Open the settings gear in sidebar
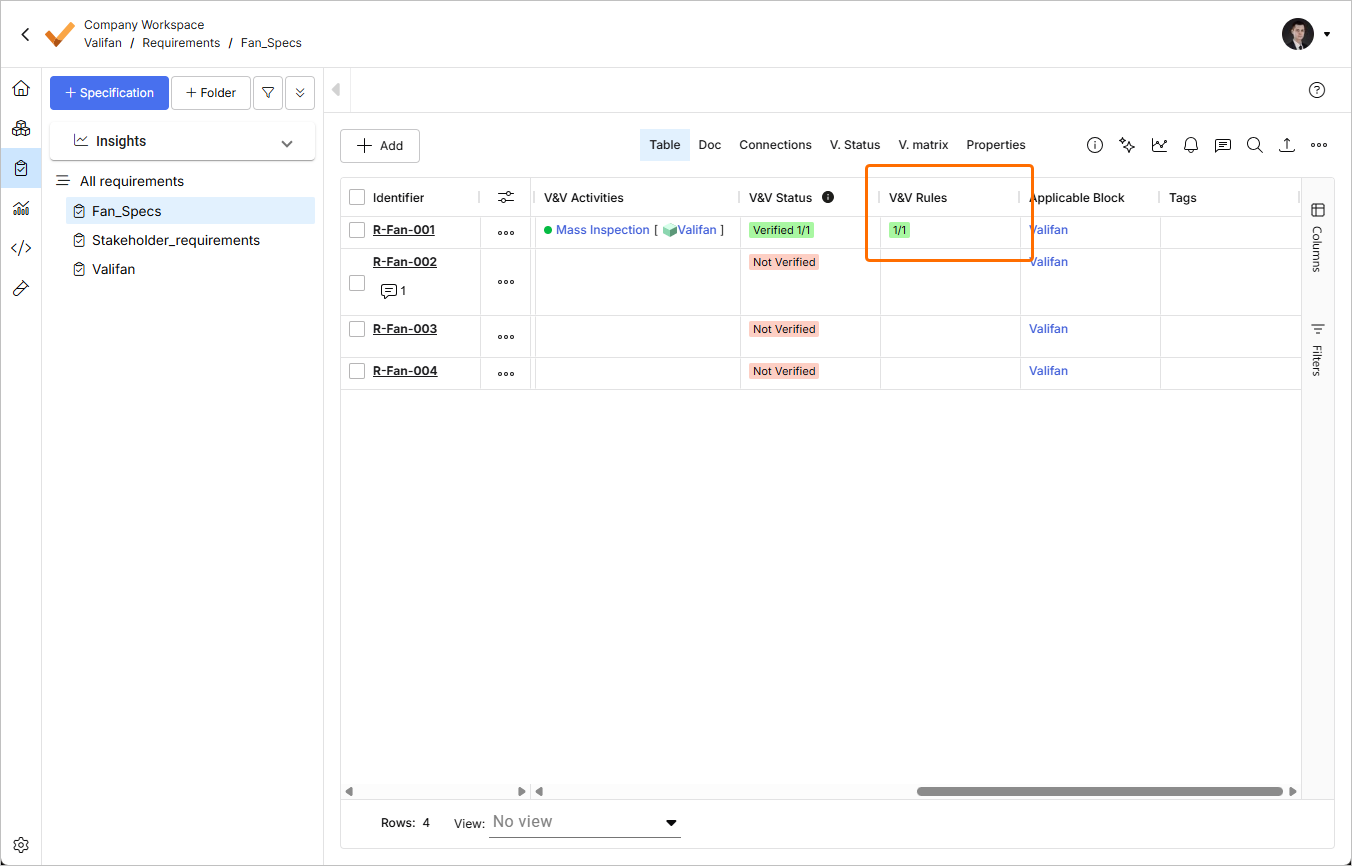Screen dimensions: 1352x866 coord(21,845)
